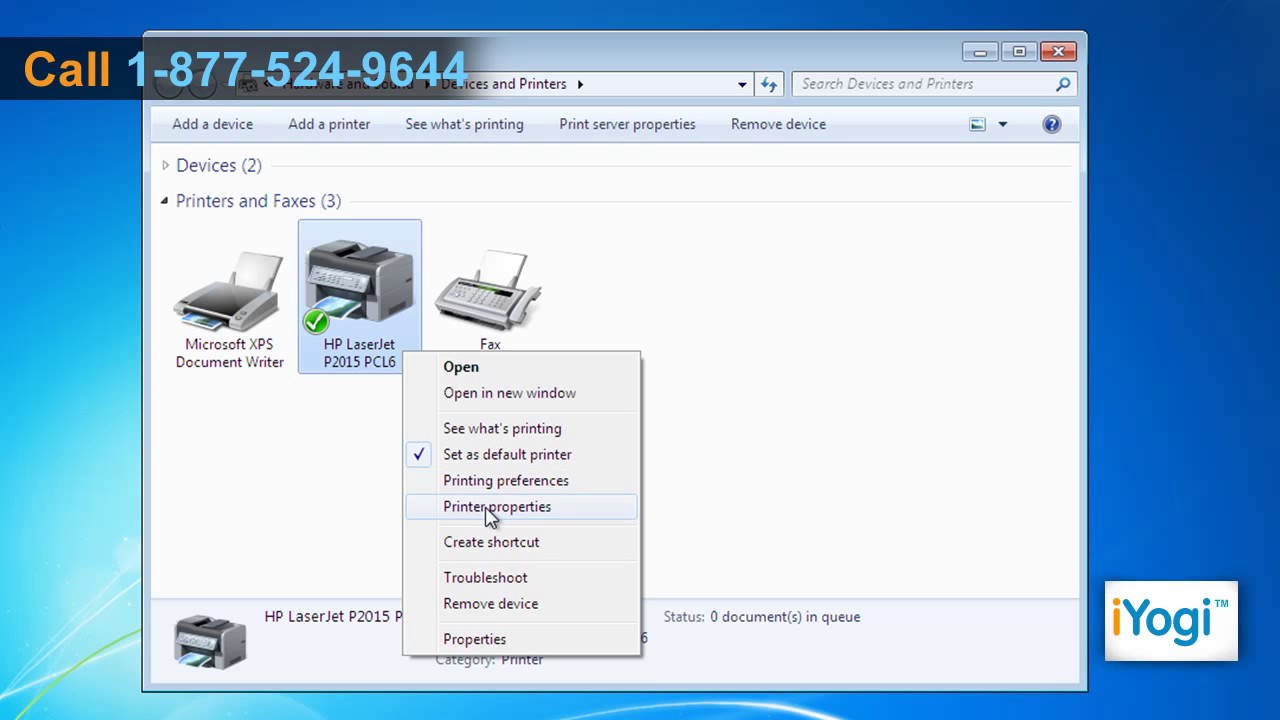Click See what's printing in toolbar
The image size is (1280, 720).
pos(464,124)
